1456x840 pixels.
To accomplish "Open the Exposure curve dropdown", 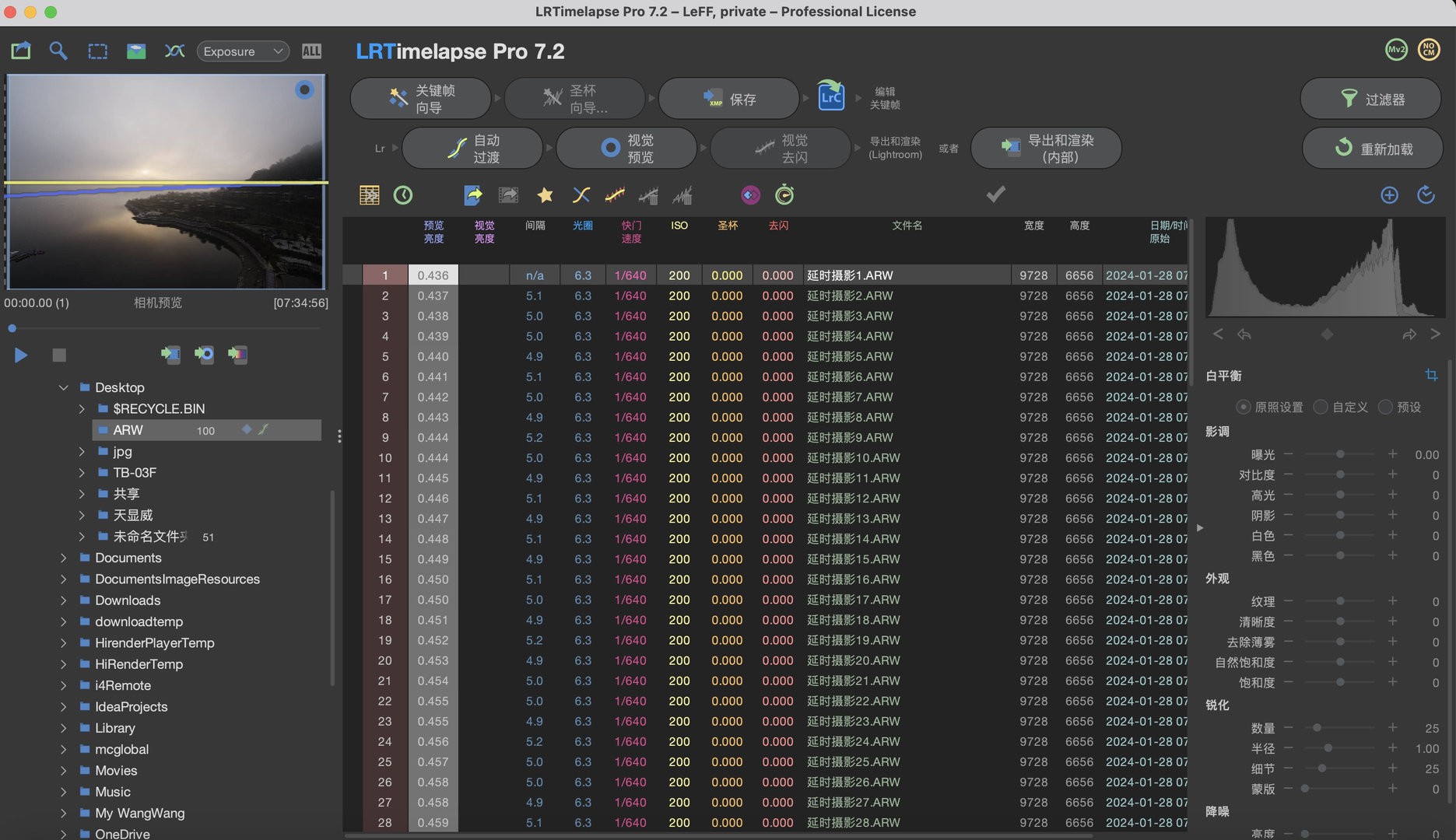I will [x=243, y=51].
